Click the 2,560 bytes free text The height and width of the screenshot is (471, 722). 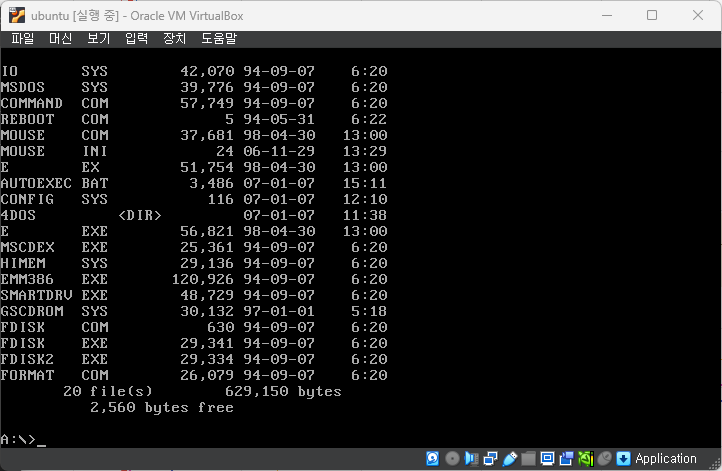coord(162,407)
